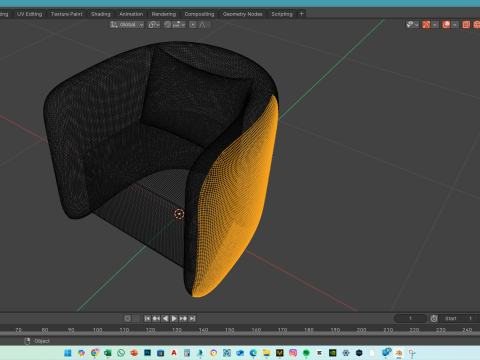
Task: Open Excel from the taskbar
Action: (x=107, y=353)
